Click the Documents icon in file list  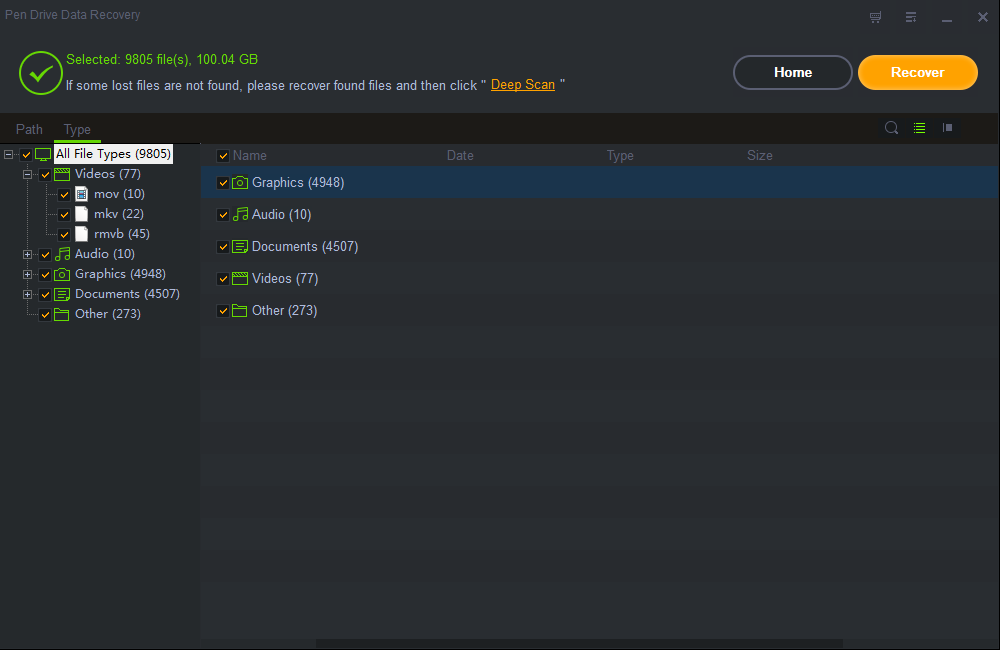pos(240,247)
